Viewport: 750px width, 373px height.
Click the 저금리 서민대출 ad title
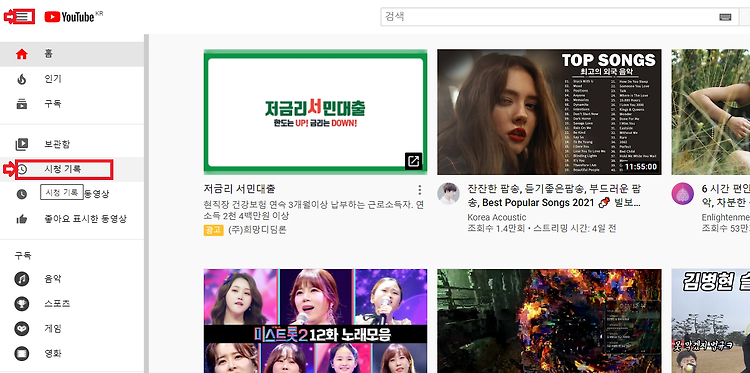pos(239,188)
